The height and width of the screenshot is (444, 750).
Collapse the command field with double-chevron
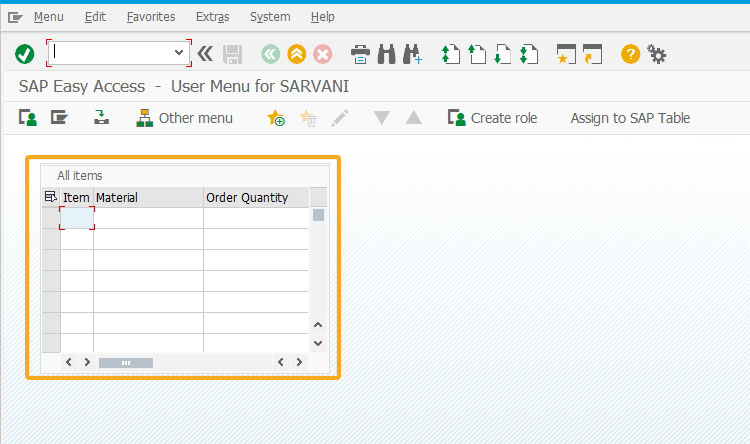[205, 54]
